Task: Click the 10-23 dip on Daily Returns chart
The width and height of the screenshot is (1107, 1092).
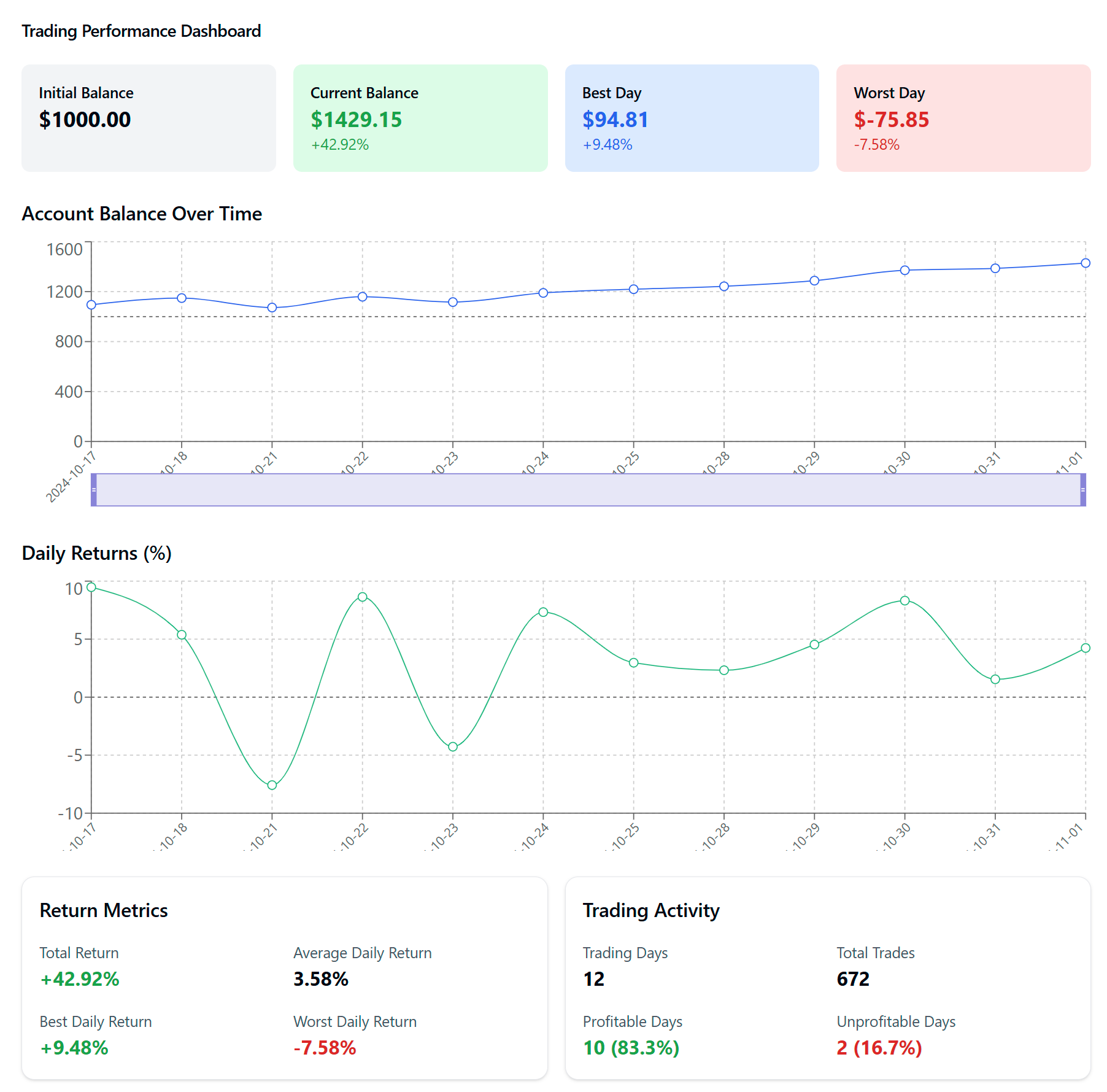Action: click(453, 747)
